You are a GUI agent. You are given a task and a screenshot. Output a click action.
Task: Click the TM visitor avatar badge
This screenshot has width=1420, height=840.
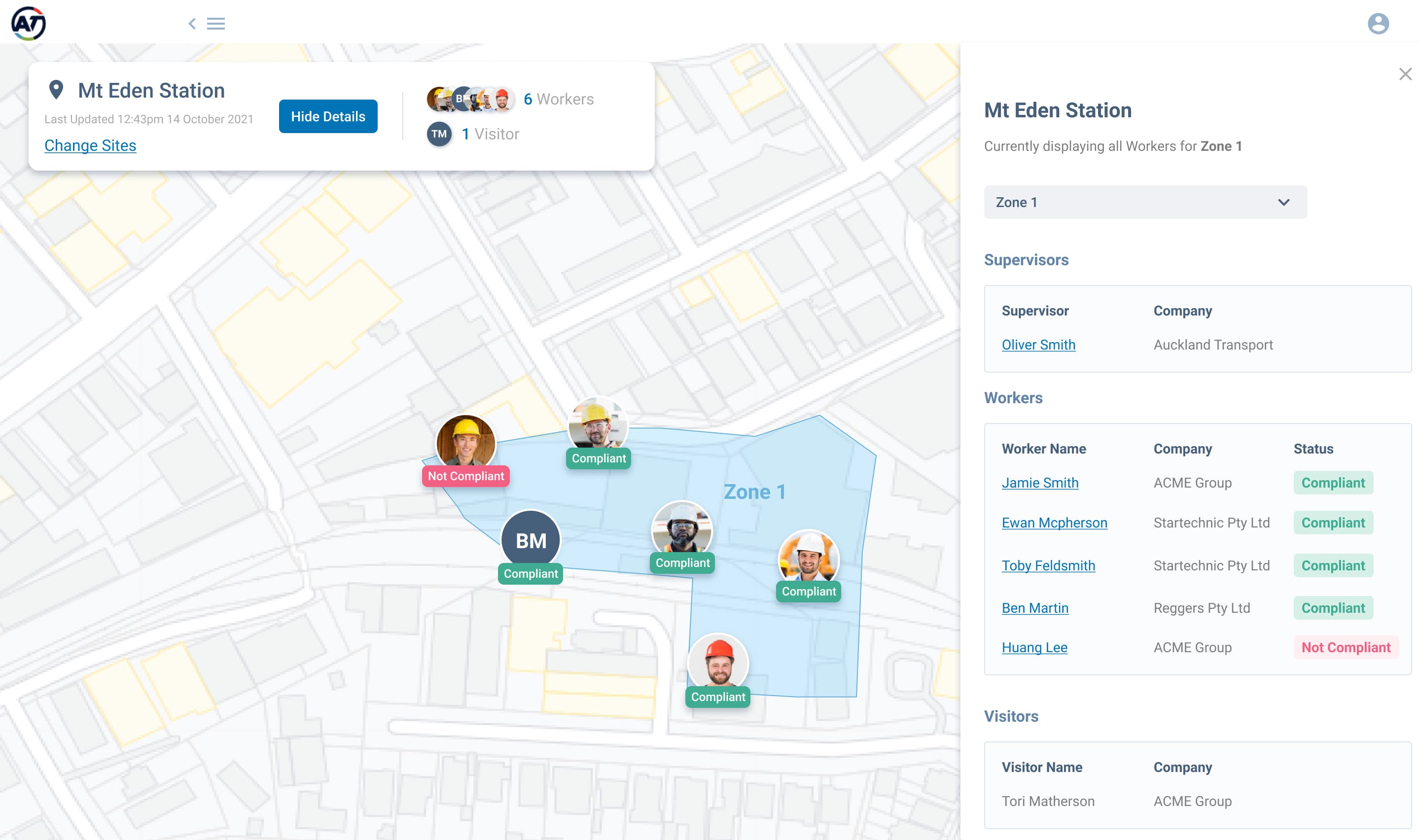(439, 134)
